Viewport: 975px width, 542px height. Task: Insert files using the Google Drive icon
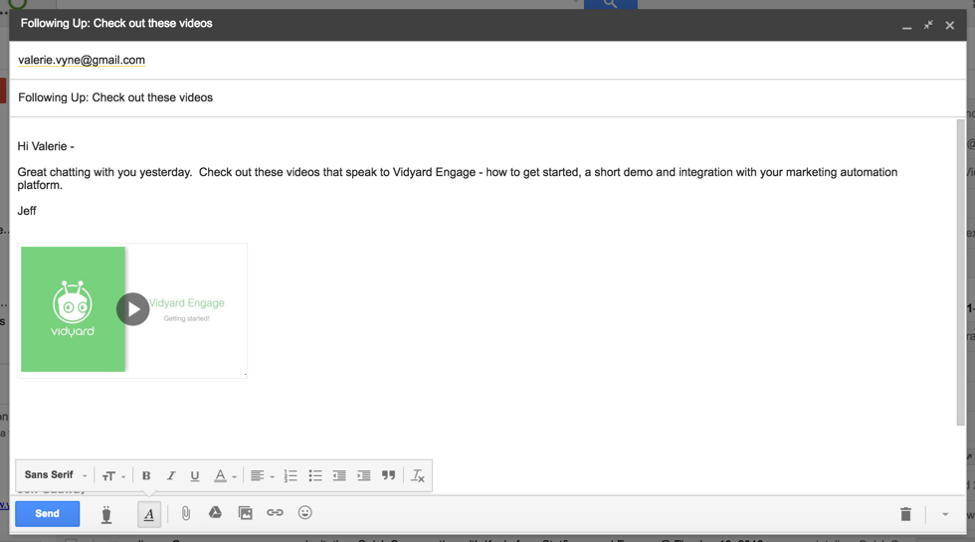215,513
